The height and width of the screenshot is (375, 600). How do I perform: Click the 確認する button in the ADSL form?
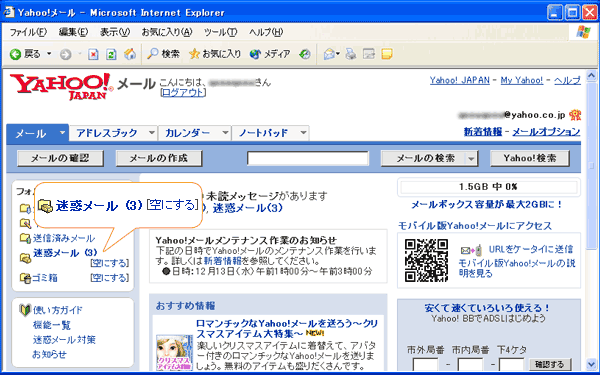(x=550, y=364)
